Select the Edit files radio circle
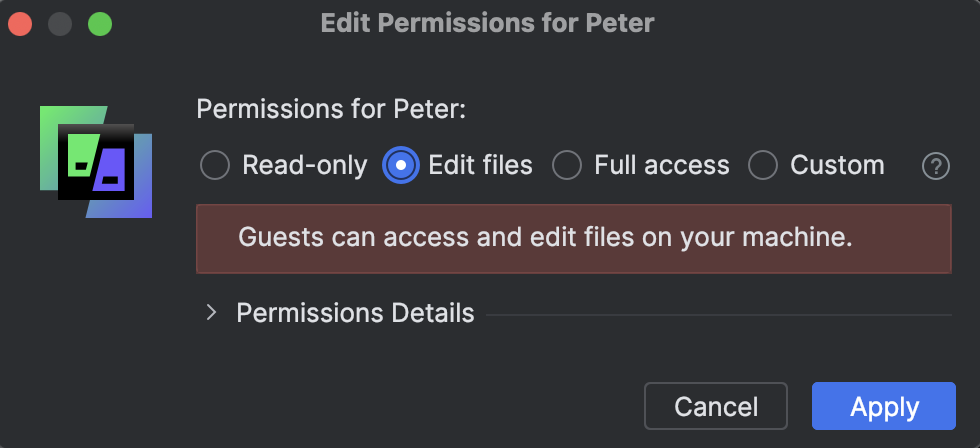This screenshot has height=448, width=980. click(x=401, y=166)
